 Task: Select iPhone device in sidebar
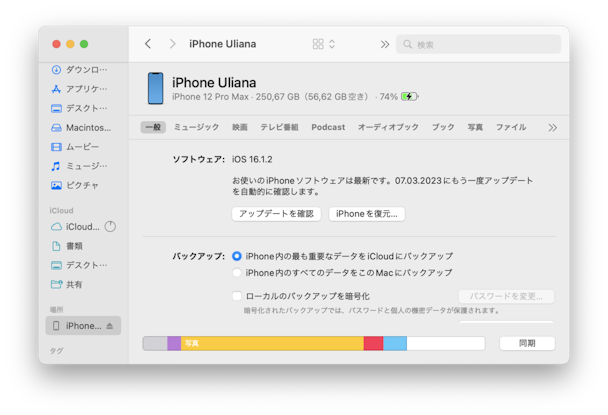coord(83,326)
